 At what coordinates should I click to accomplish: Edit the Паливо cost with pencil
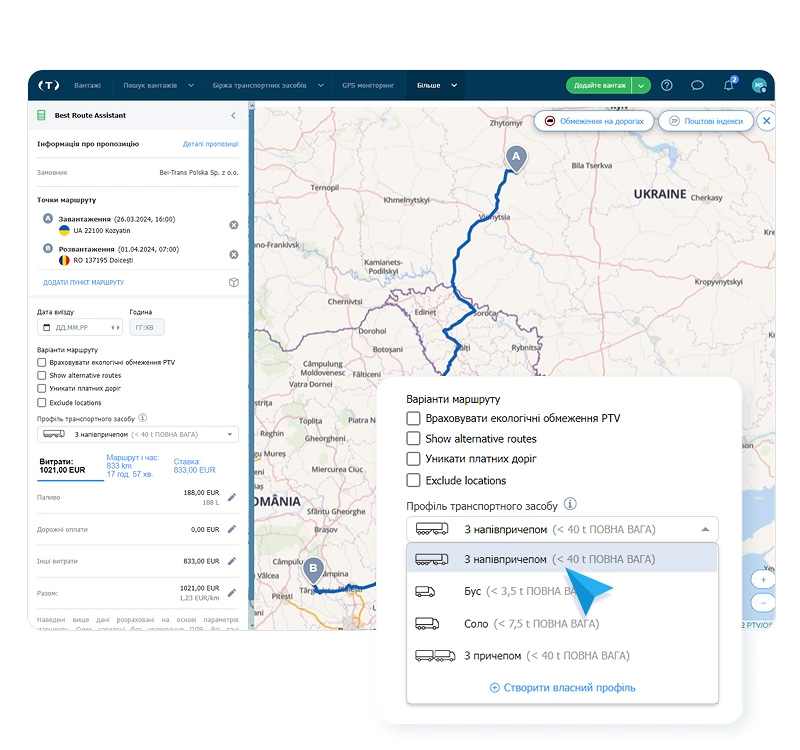tap(232, 497)
